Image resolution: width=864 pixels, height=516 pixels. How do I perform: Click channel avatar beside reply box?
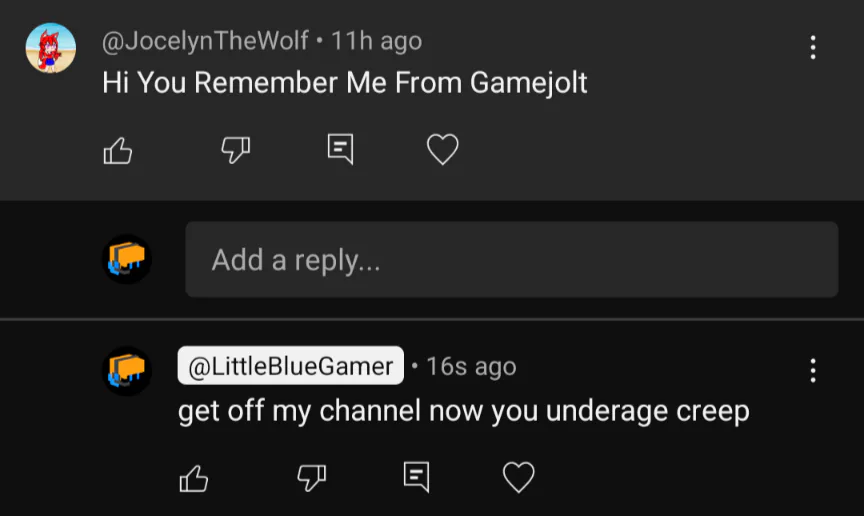tap(127, 259)
